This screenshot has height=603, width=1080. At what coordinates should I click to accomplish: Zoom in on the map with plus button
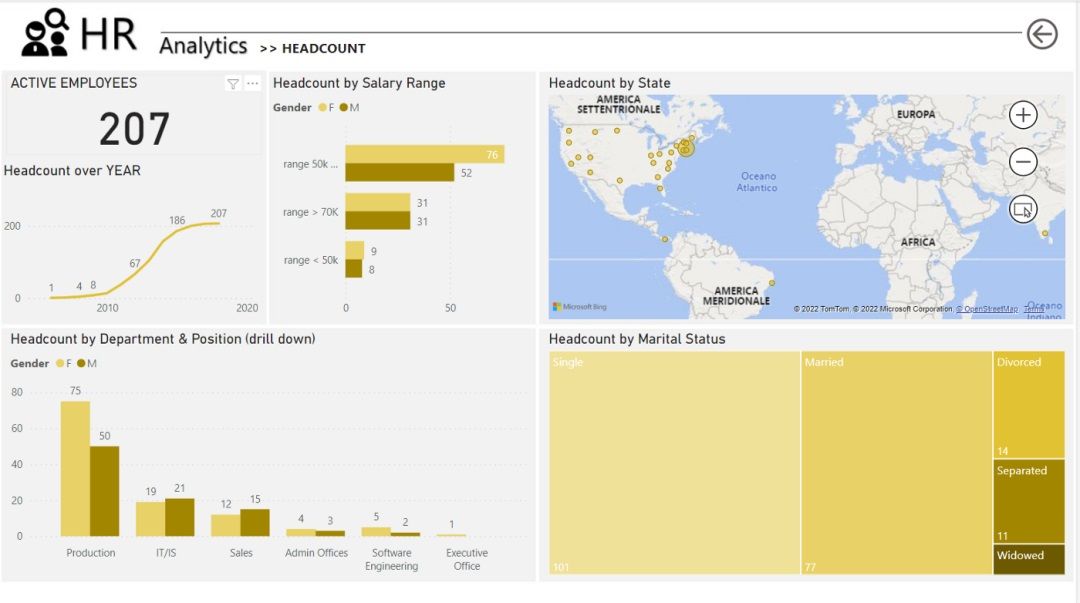1023,115
